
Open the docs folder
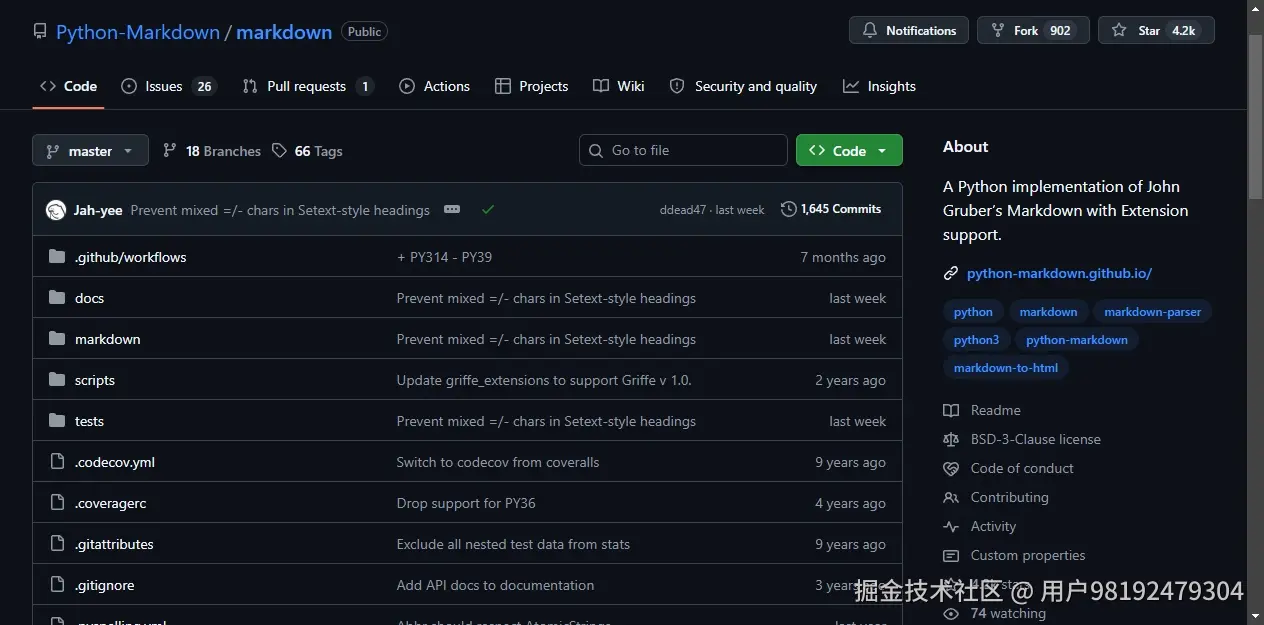89,298
